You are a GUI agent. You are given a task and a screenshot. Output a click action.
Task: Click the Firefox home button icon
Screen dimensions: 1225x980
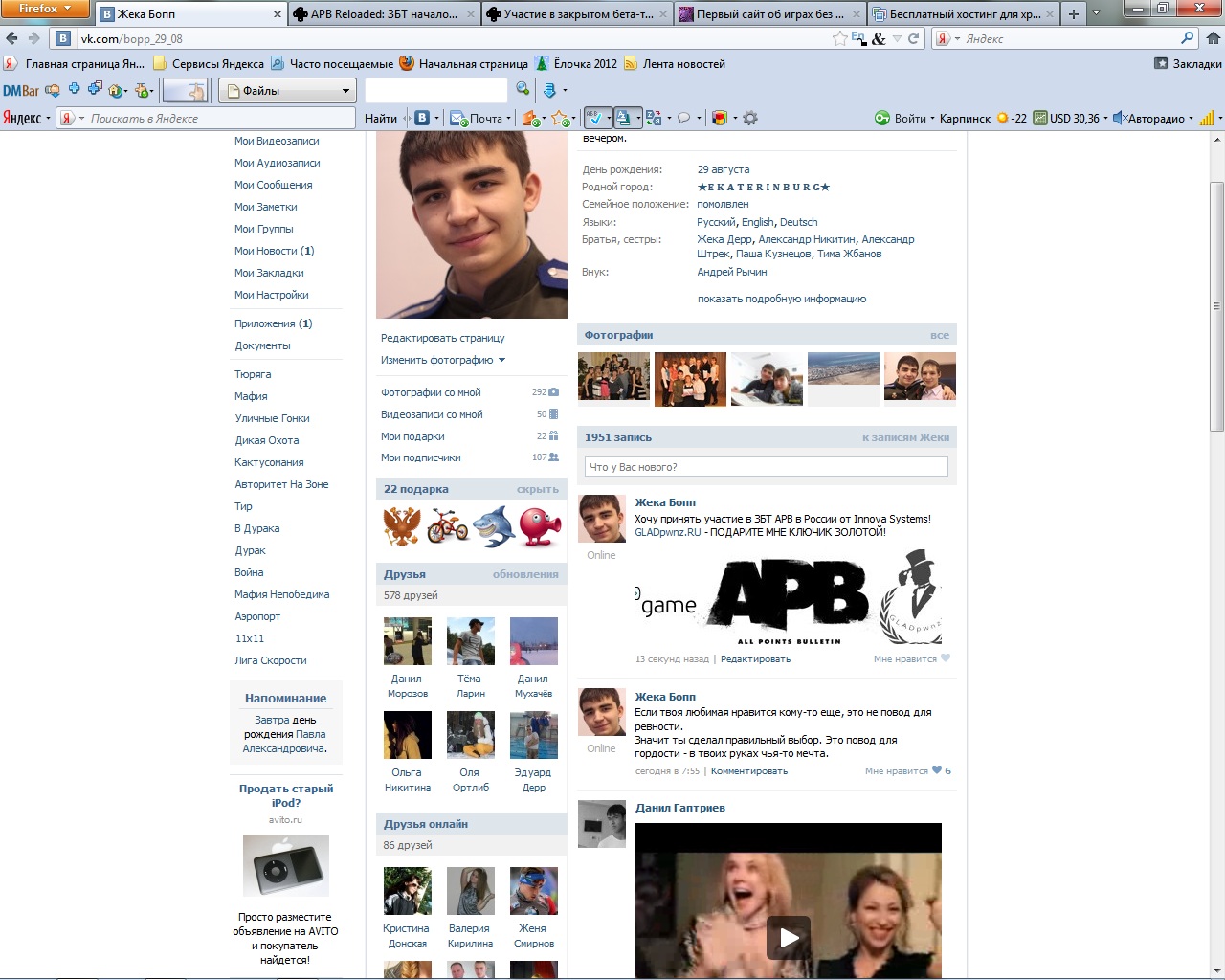(1213, 38)
